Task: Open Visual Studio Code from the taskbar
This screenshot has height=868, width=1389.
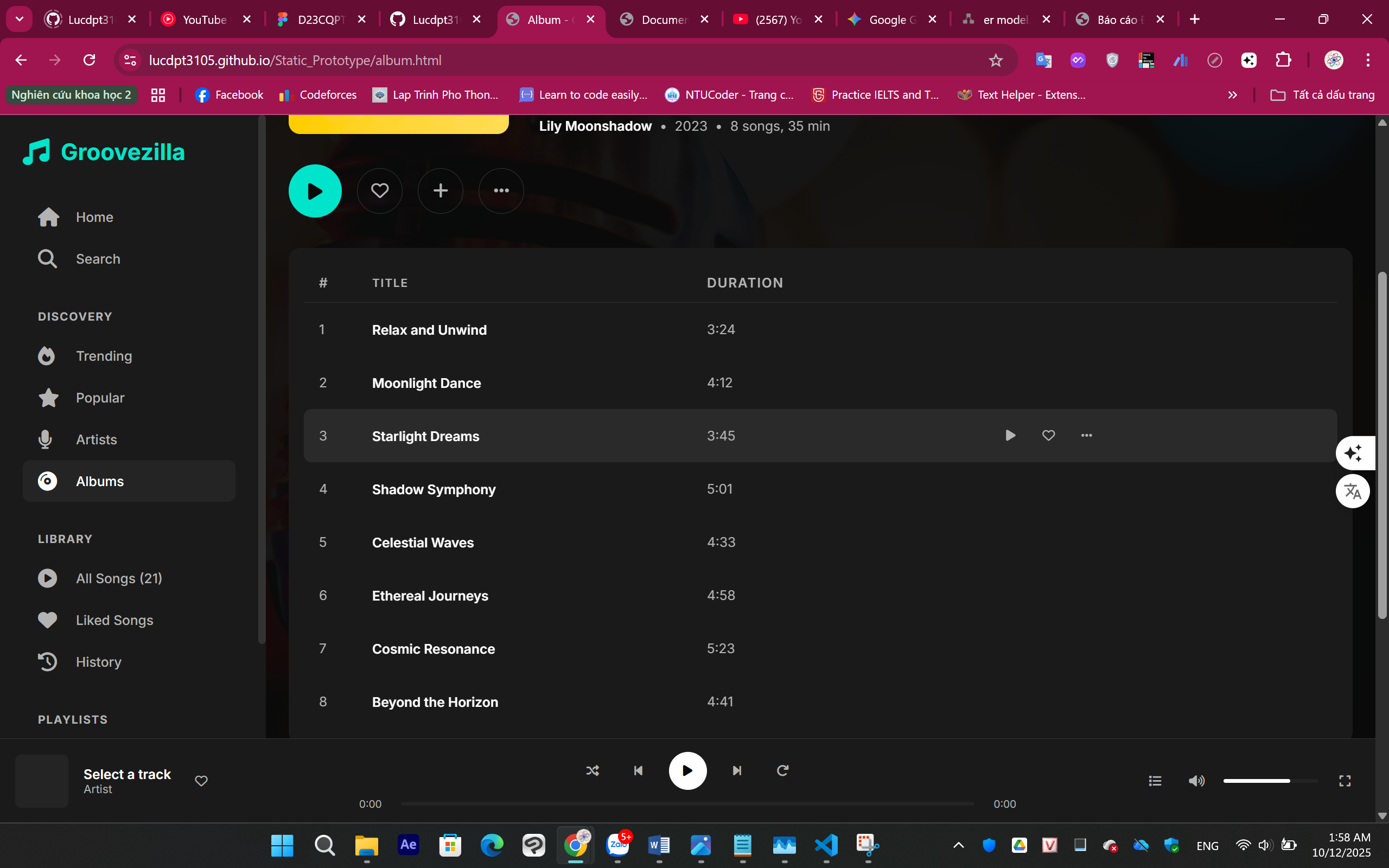Action: click(826, 845)
